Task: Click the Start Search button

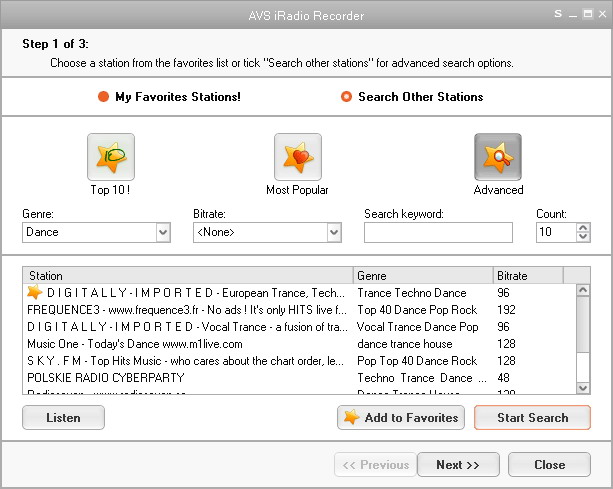Action: [x=532, y=417]
